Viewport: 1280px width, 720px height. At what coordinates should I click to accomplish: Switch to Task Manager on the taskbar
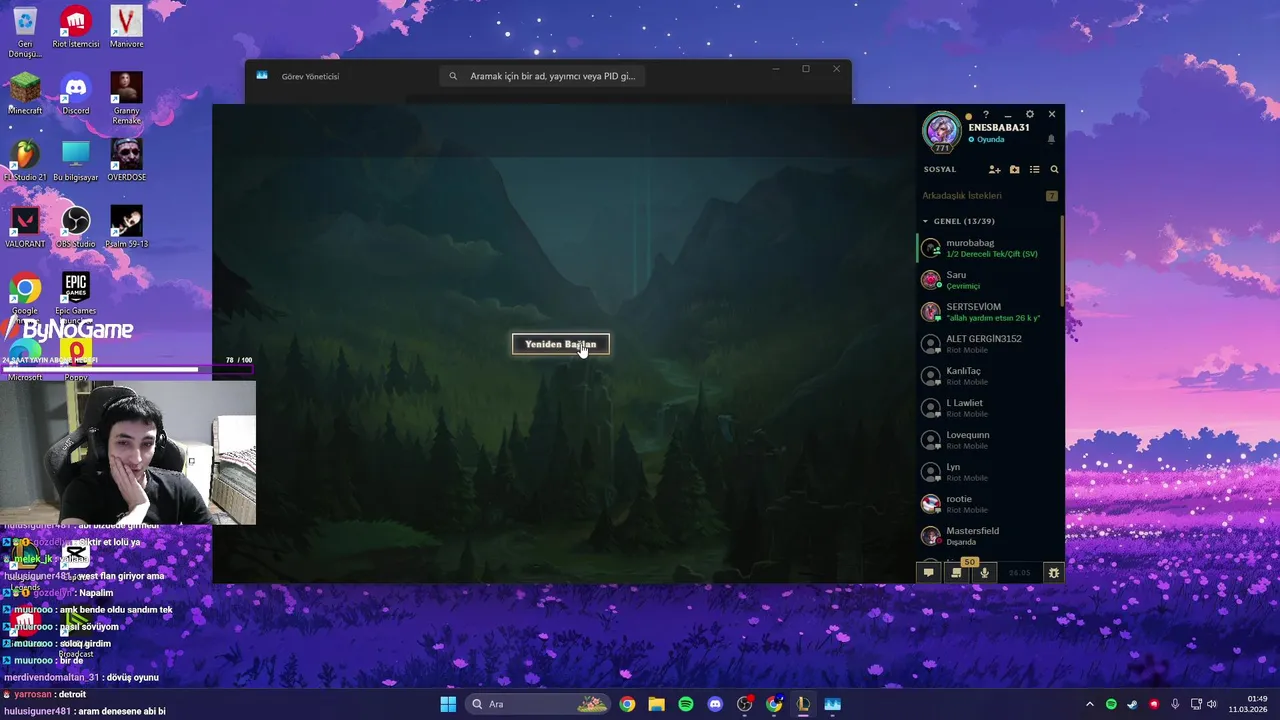click(832, 704)
